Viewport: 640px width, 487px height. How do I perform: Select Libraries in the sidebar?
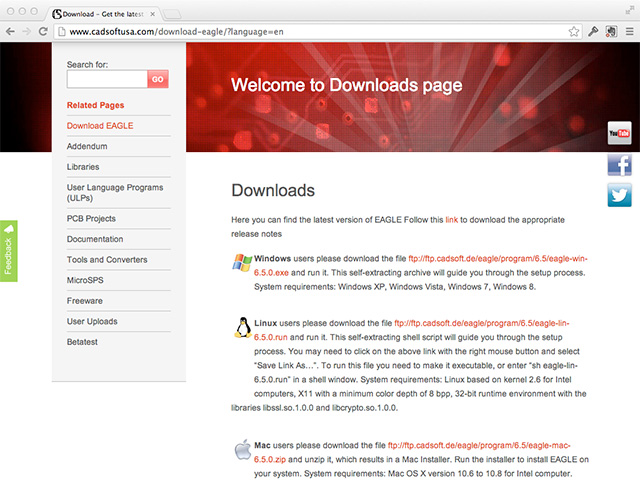[x=83, y=166]
